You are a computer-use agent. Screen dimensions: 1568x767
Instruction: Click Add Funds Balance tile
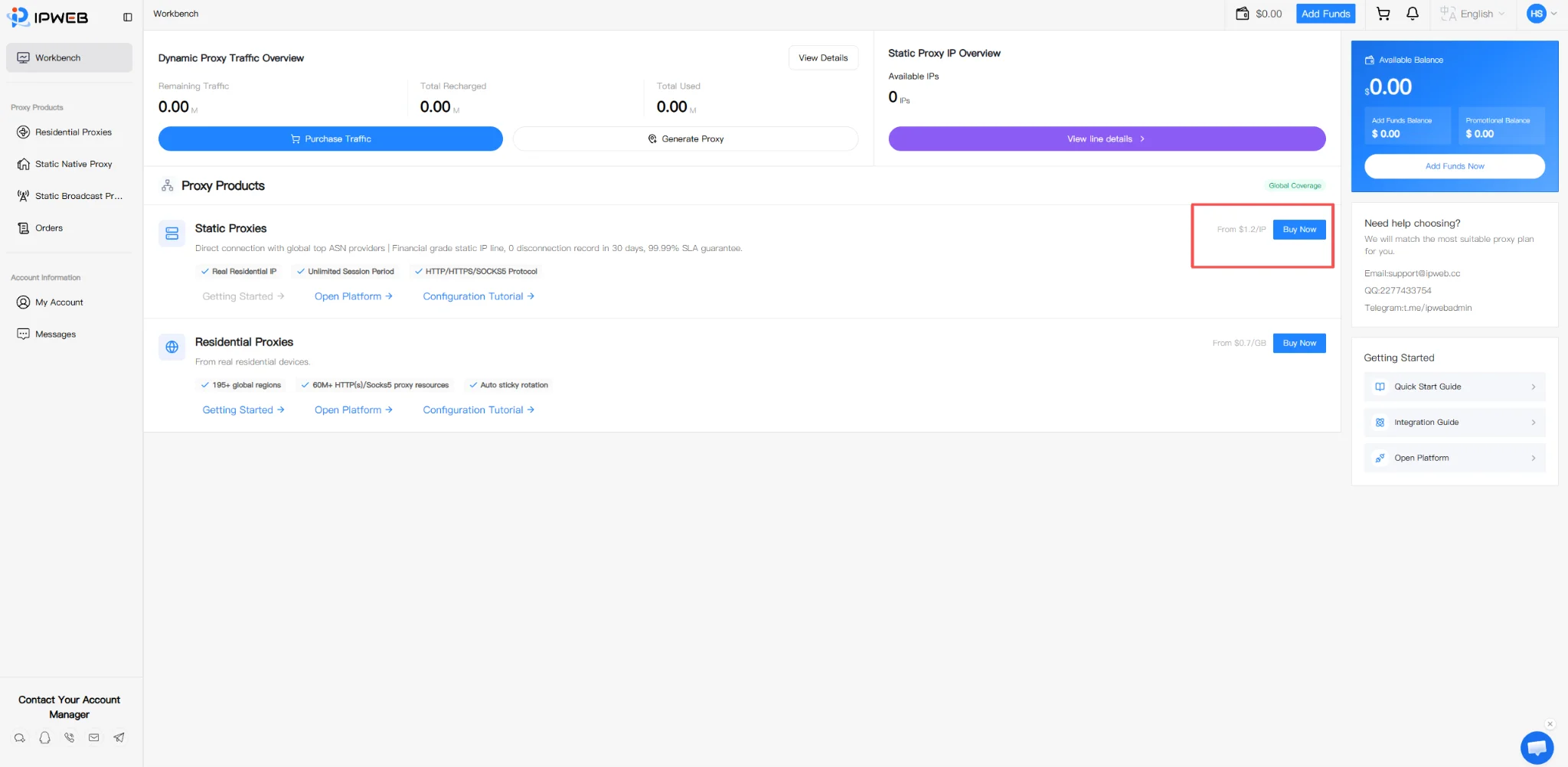tap(1407, 126)
